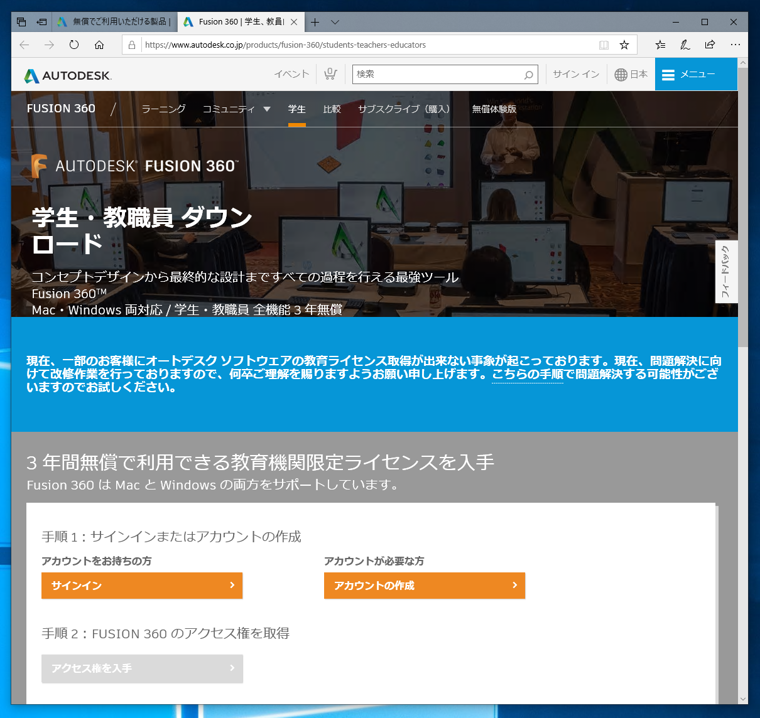The image size is (760, 718).
Task: Switch to the 無償でご利用いただける製品 tab
Action: [x=114, y=22]
